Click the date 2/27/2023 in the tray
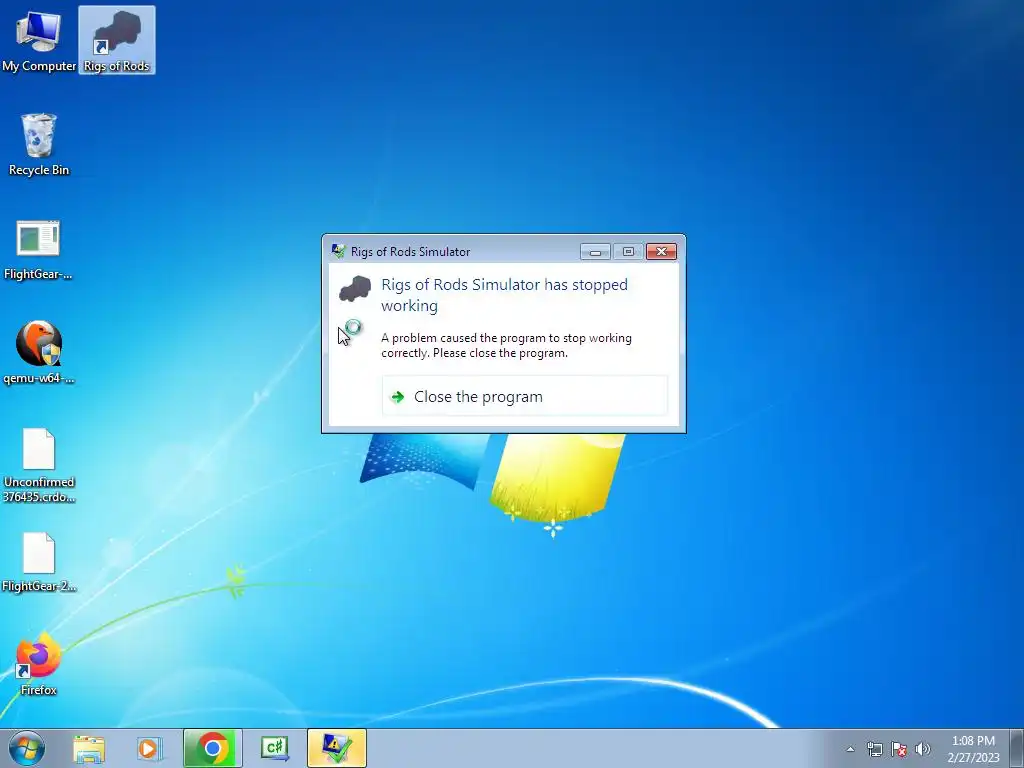 point(973,758)
